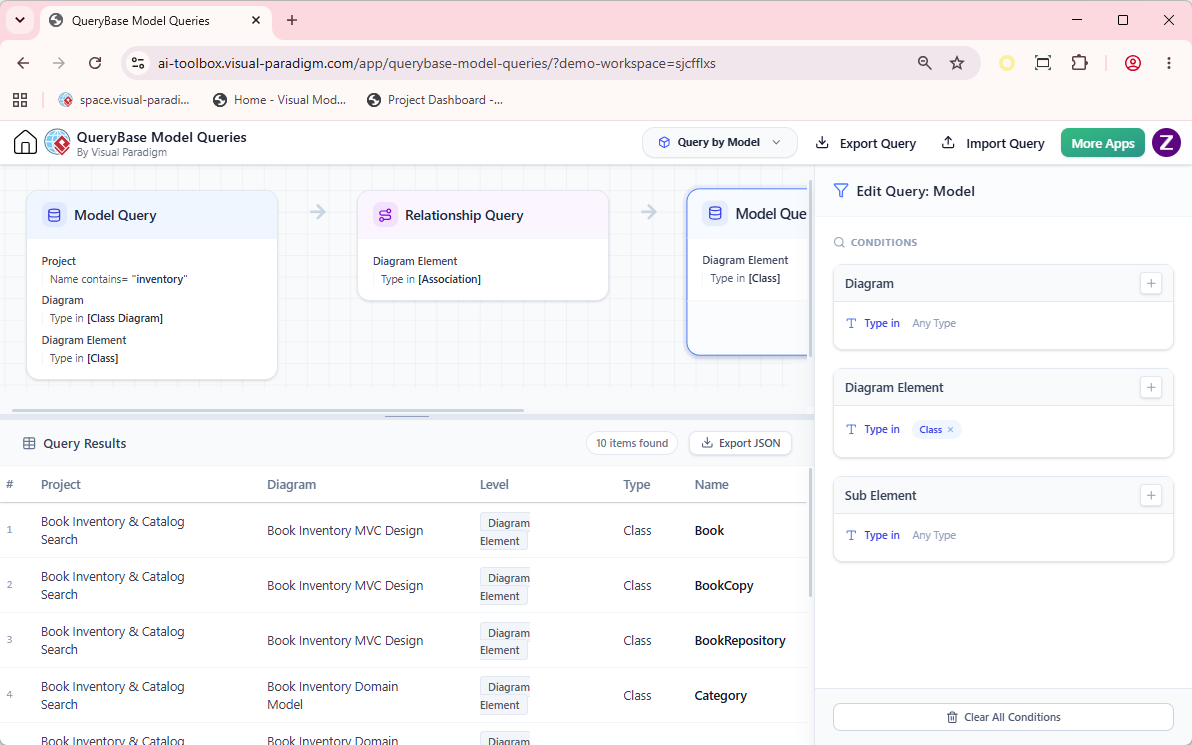This screenshot has height=745, width=1192.
Task: Click the horizontal scrollbar under the query canvas
Action: tap(268, 411)
